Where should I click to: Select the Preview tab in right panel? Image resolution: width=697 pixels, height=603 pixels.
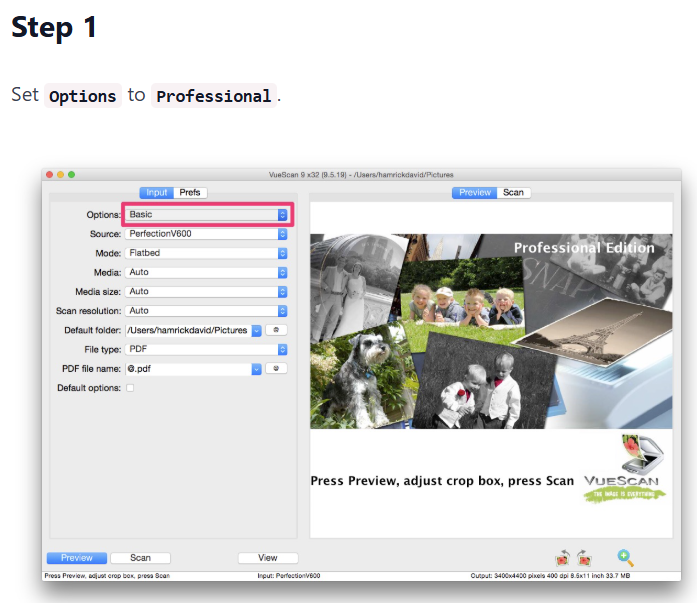[x=474, y=192]
